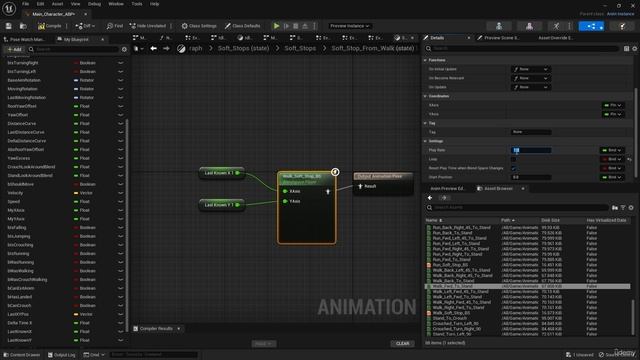Viewport: 640px width, 360px height.
Task: Compile the animation blueprint
Action: (x=49, y=26)
